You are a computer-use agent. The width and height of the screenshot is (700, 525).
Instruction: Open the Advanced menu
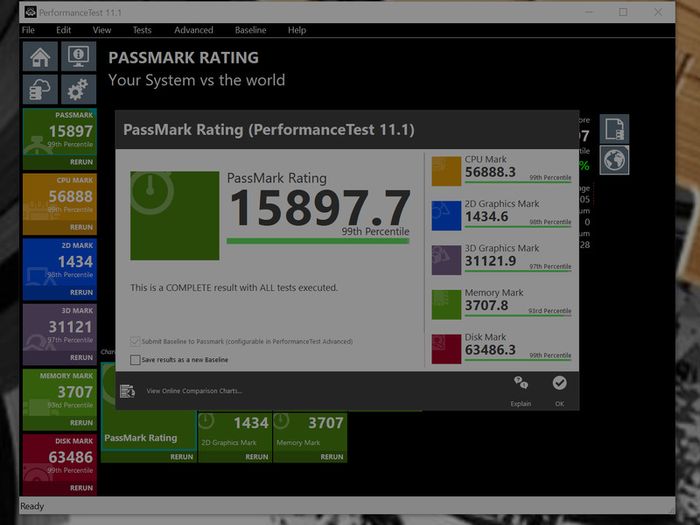point(194,30)
